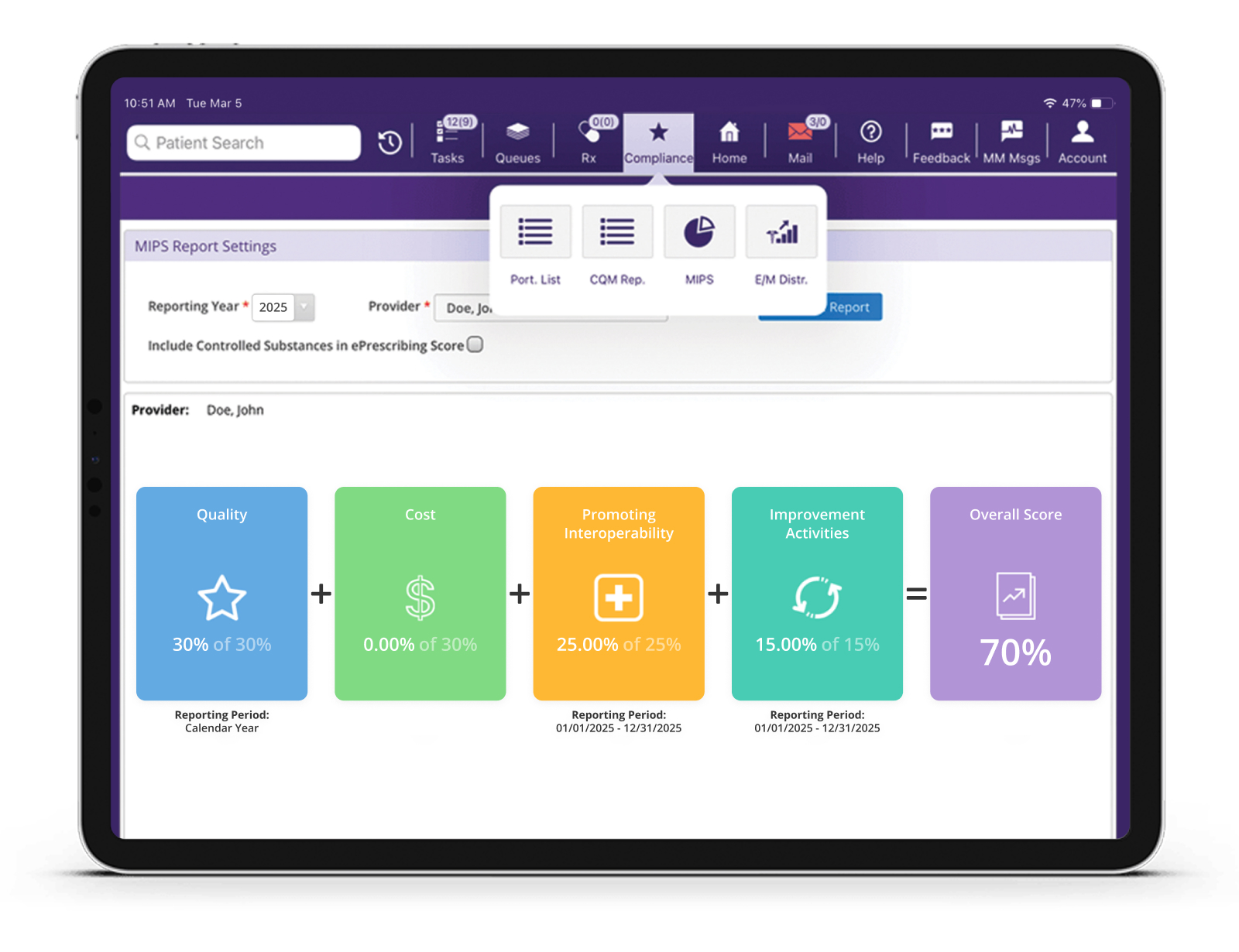Open the Rx pill icon
This screenshot has height=952, width=1239.
click(589, 132)
